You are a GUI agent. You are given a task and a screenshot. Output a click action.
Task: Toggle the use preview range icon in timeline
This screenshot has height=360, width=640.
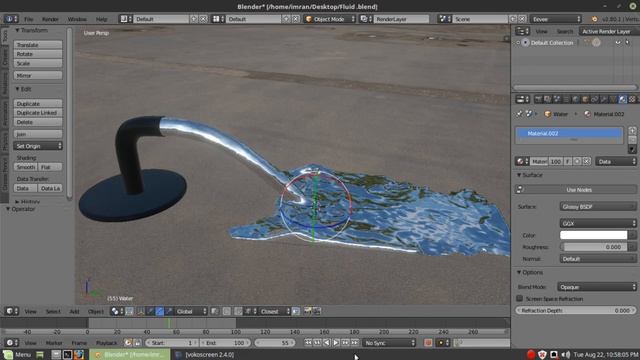tap(128, 343)
